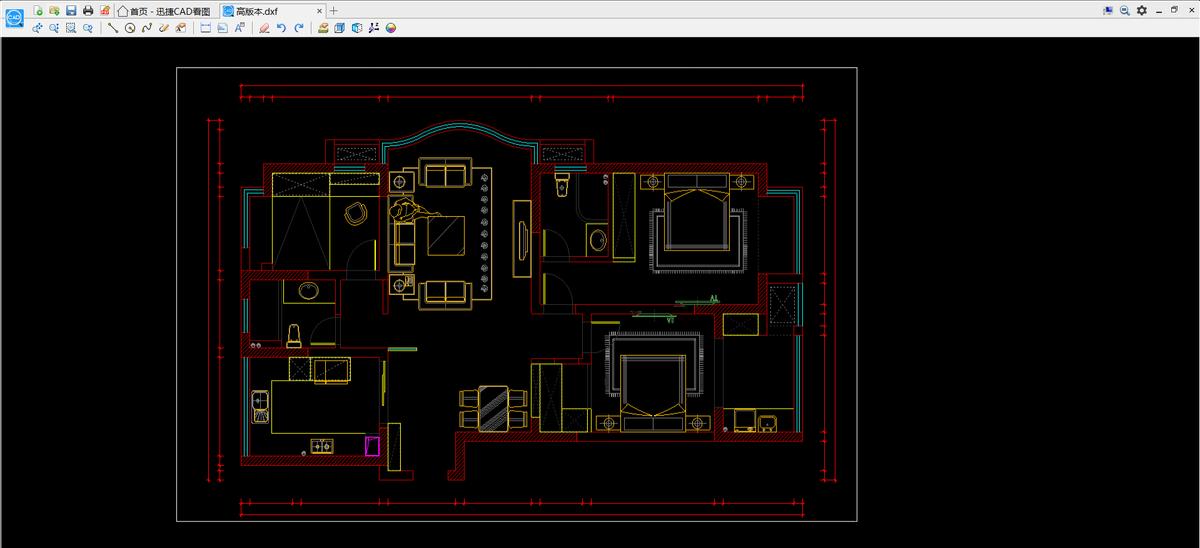This screenshot has height=548, width=1200.
Task: Add a new tab with plus button
Action: tap(334, 10)
